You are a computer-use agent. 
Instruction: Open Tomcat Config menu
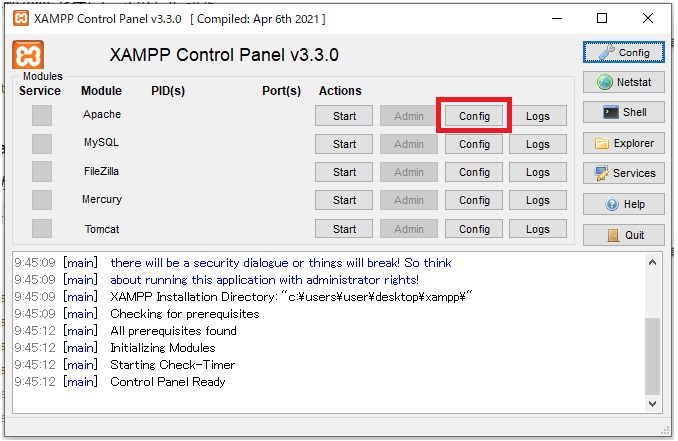pos(474,229)
